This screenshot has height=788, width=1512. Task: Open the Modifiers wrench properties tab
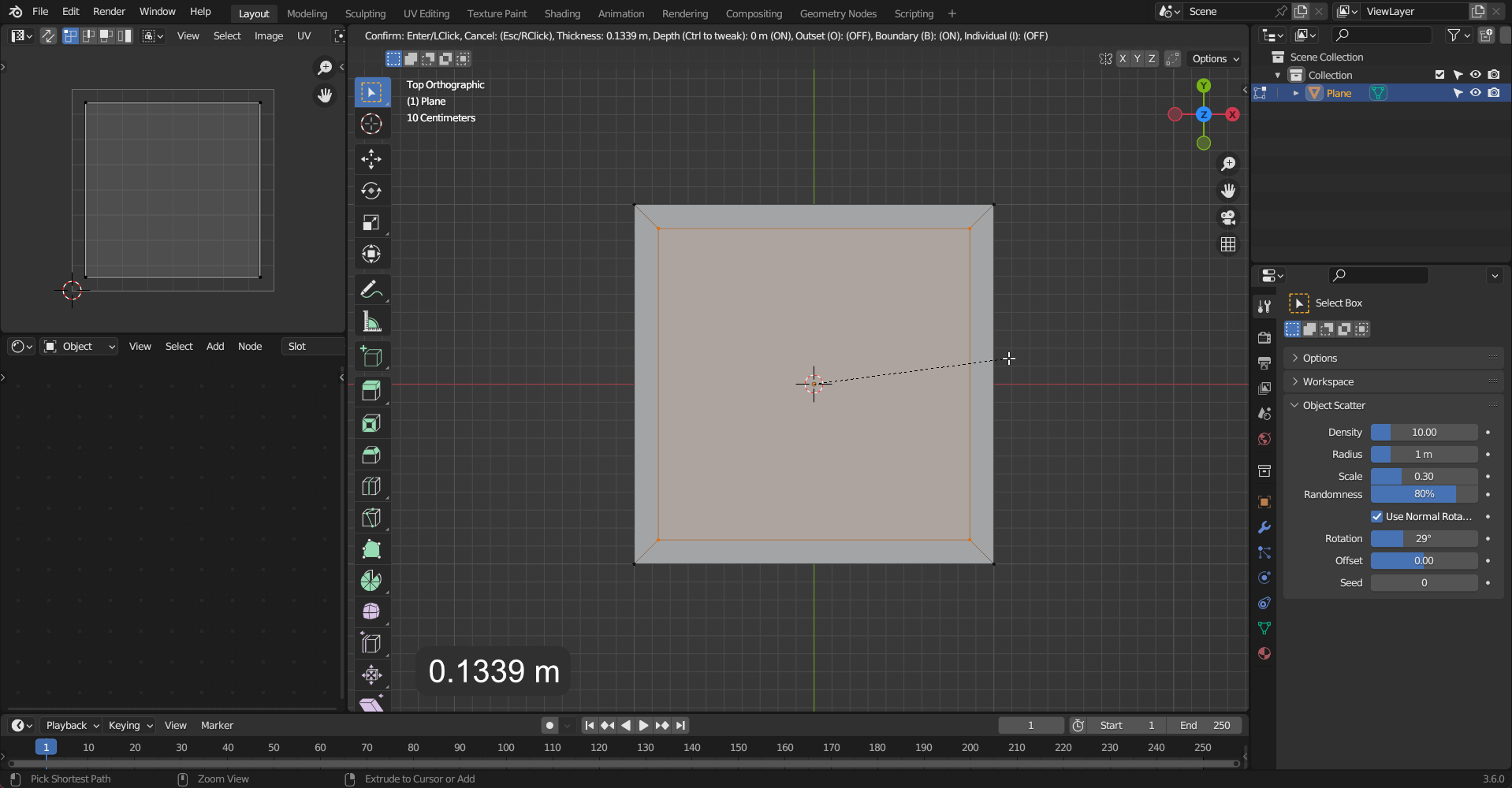(1264, 527)
